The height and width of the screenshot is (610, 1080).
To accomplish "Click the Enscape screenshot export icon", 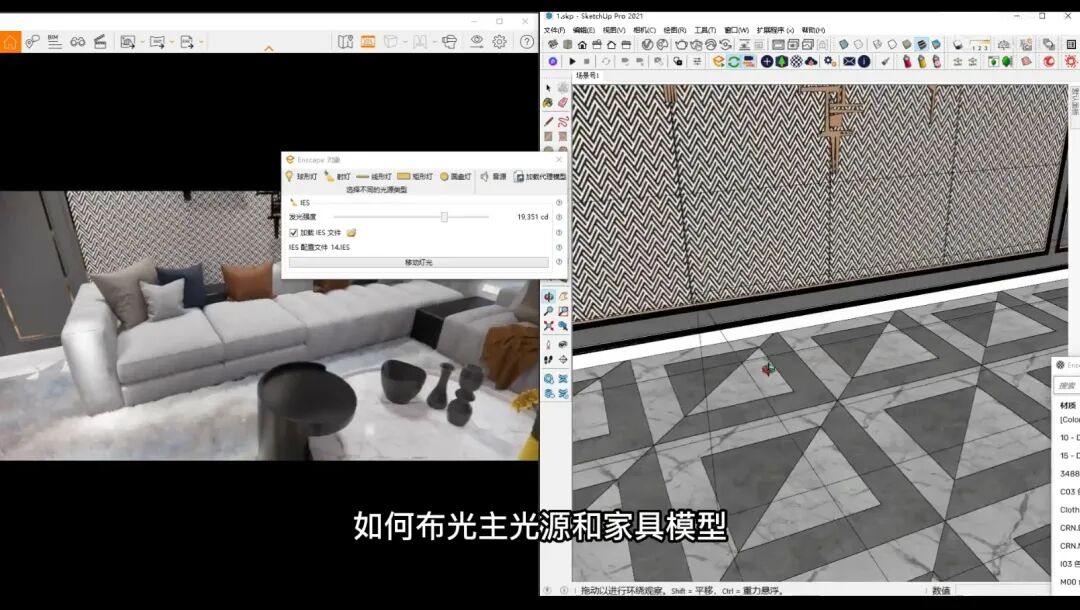I will pyautogui.click(x=127, y=42).
